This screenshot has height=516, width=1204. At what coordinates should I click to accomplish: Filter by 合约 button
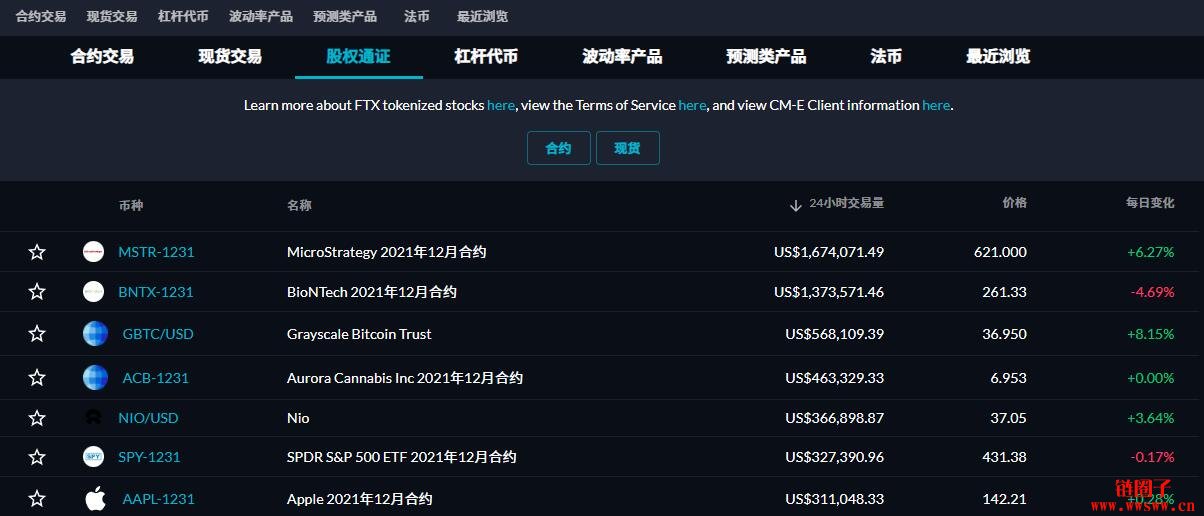pyautogui.click(x=559, y=148)
